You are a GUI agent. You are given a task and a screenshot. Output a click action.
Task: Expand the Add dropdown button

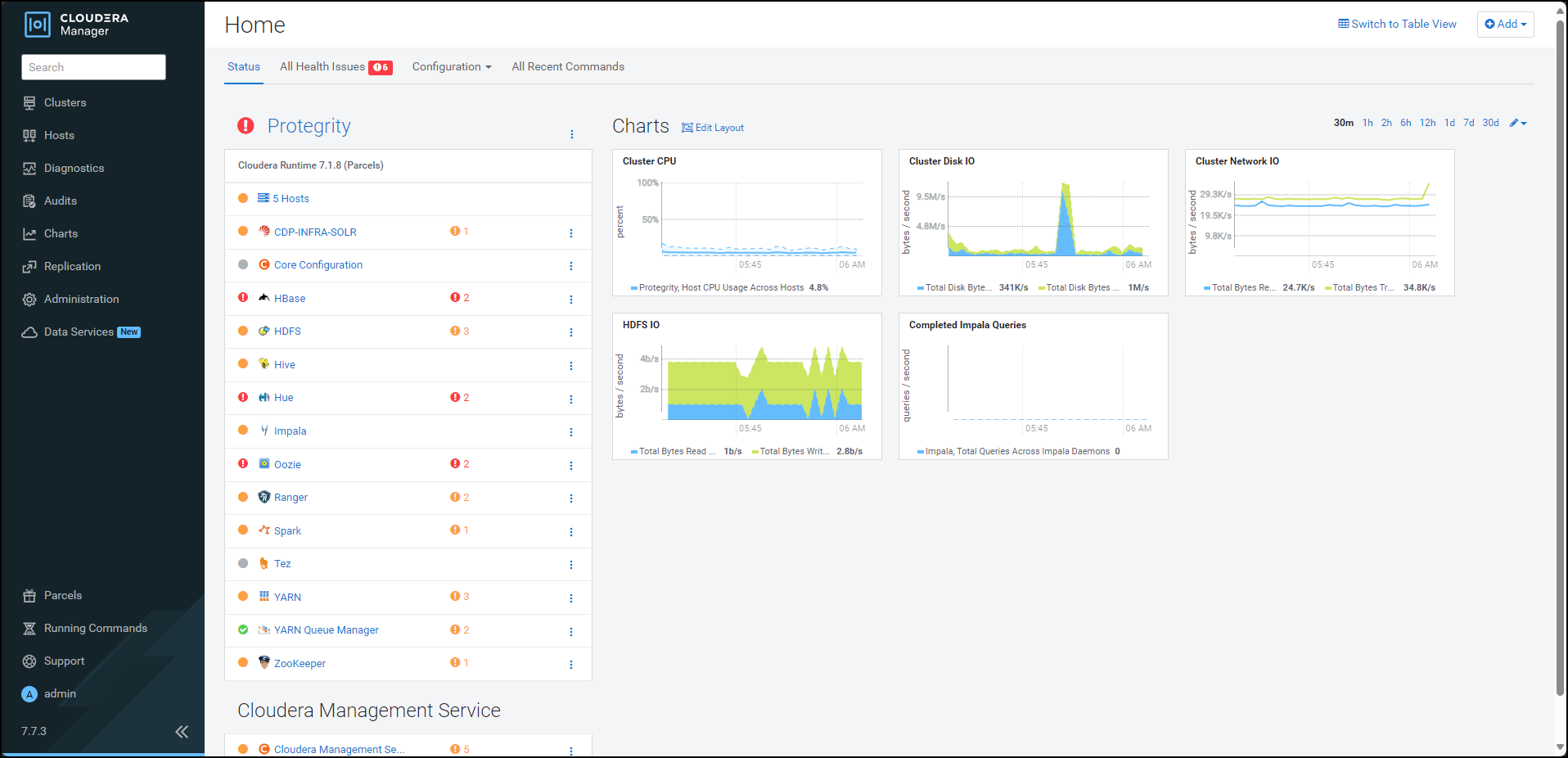coord(1505,25)
